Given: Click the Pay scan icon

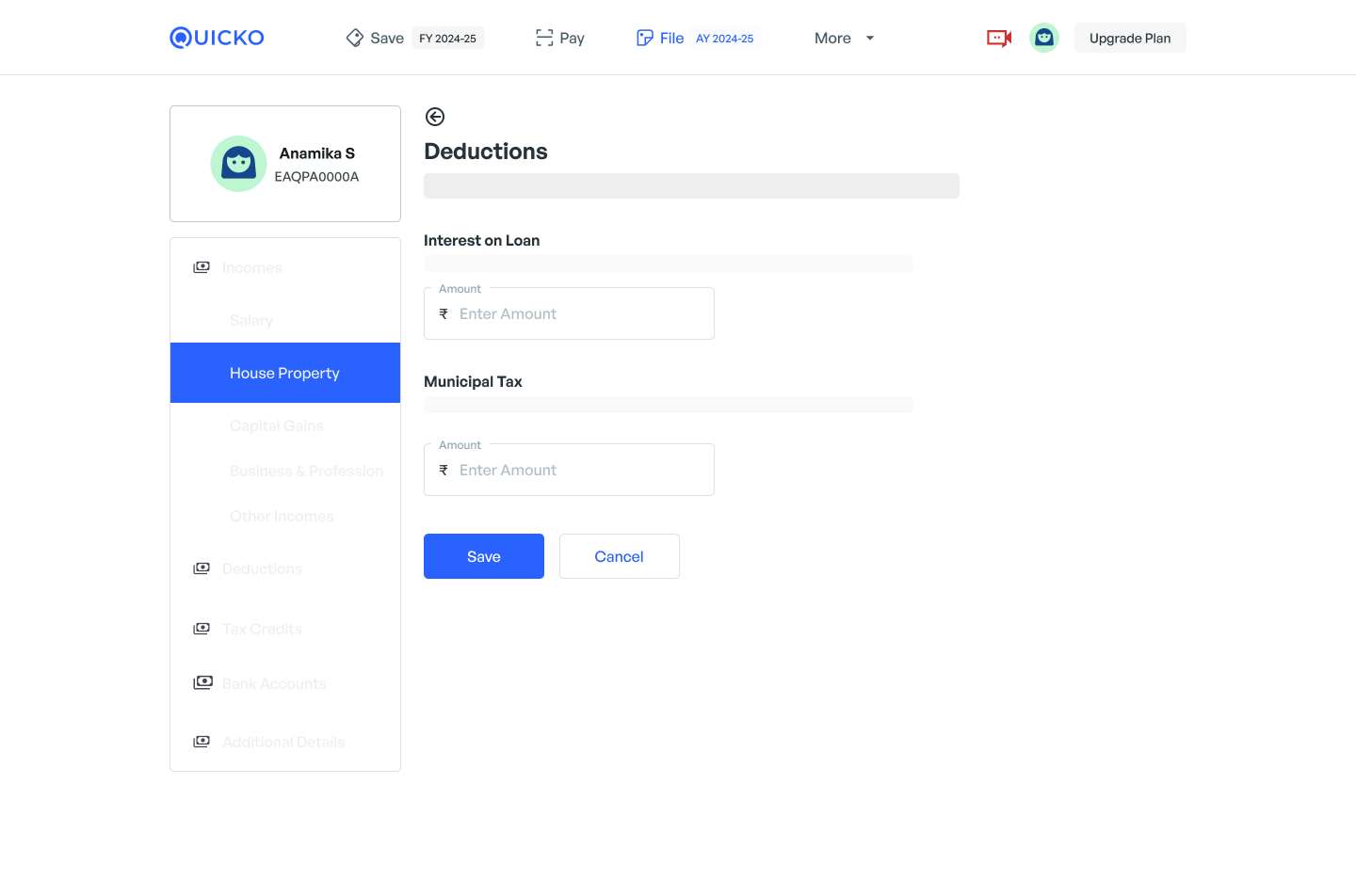Looking at the screenshot, I should [544, 38].
